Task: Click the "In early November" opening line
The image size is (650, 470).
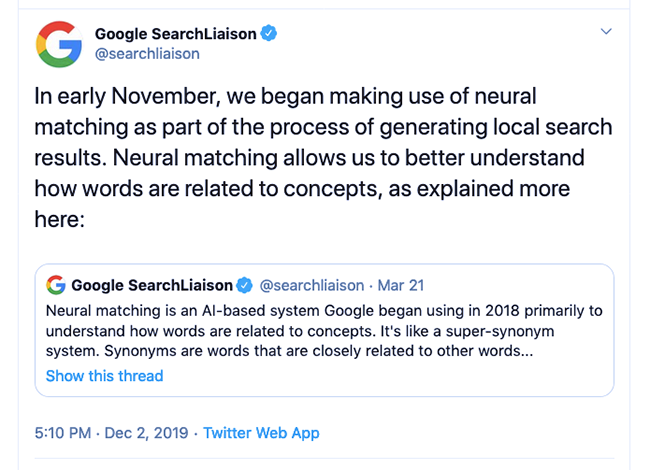Action: 127,96
